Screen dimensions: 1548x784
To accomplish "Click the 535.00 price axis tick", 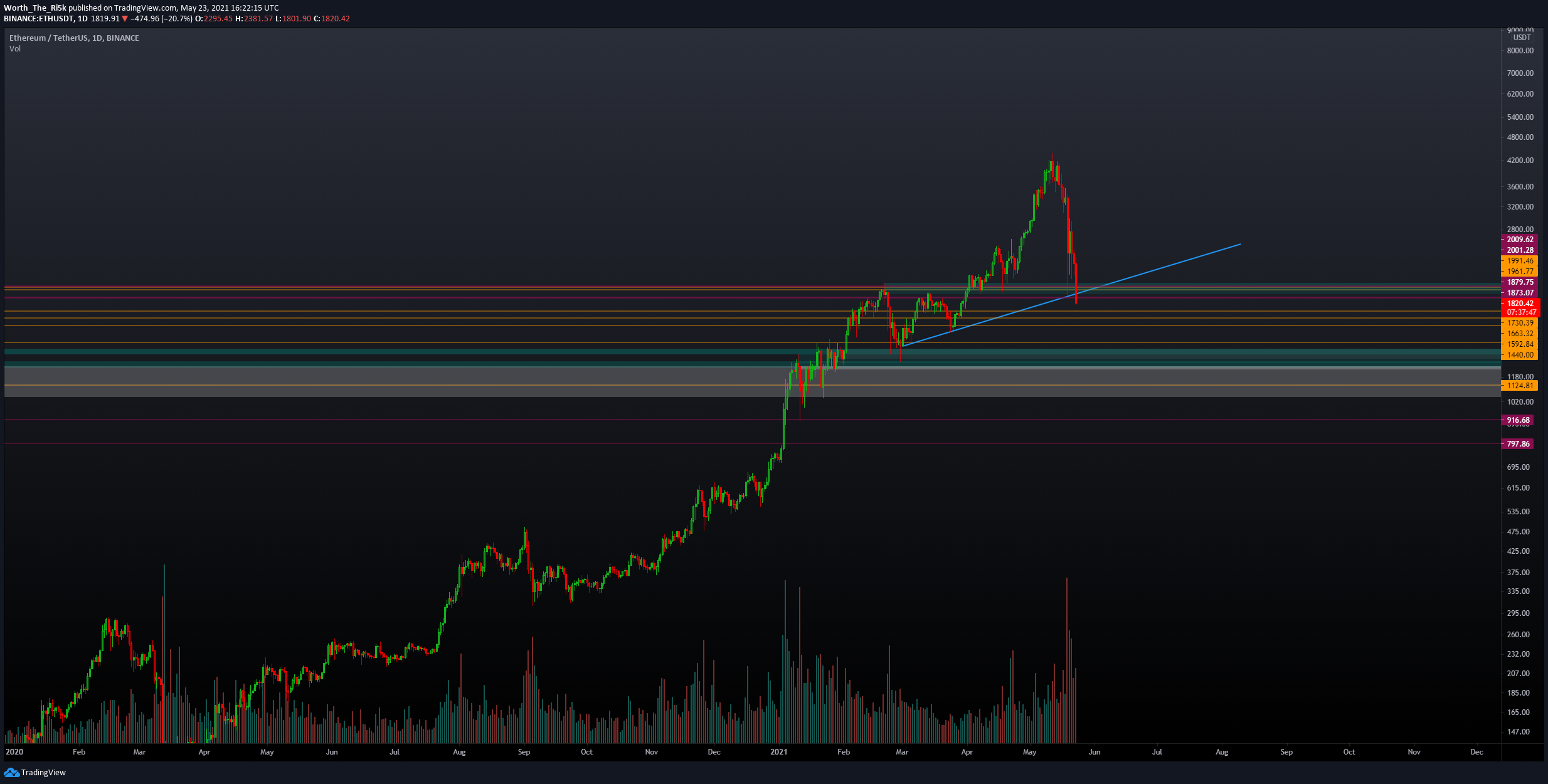I will coord(1519,512).
